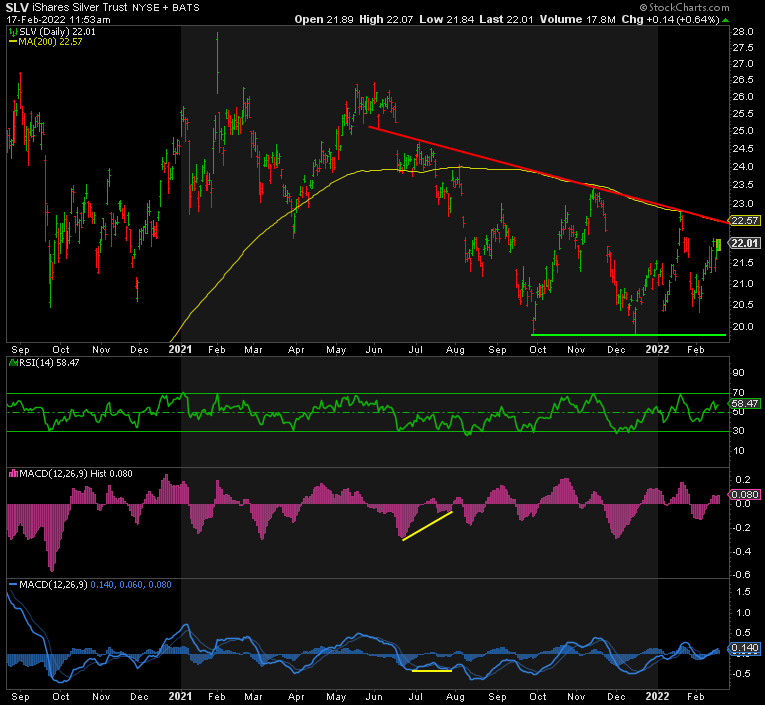The height and width of the screenshot is (705, 765).
Task: Click the 'MA(200) 22.57' legend label
Action: coord(50,42)
